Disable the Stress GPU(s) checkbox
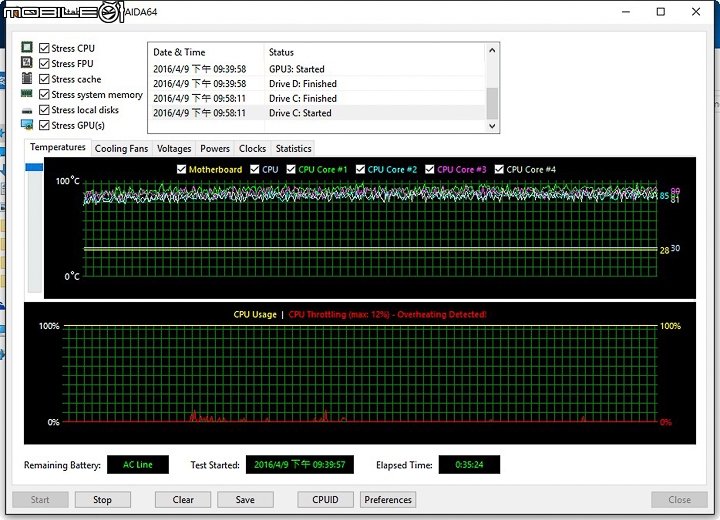720x520 pixels. (44, 125)
